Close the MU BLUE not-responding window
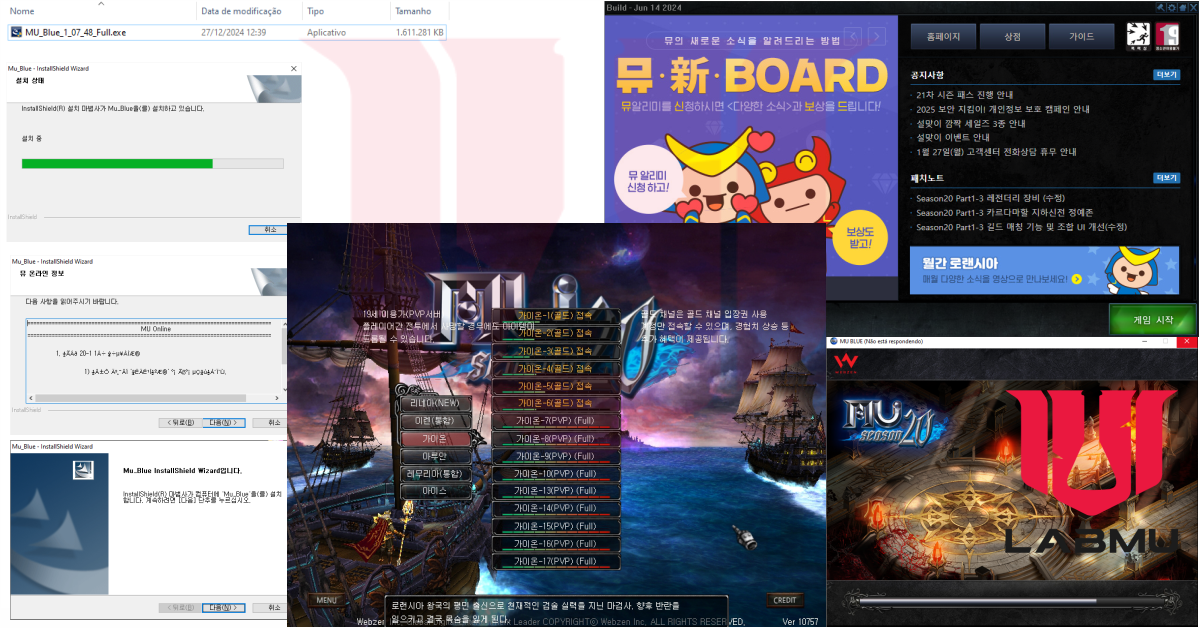The image size is (1200, 628). tap(1186, 342)
